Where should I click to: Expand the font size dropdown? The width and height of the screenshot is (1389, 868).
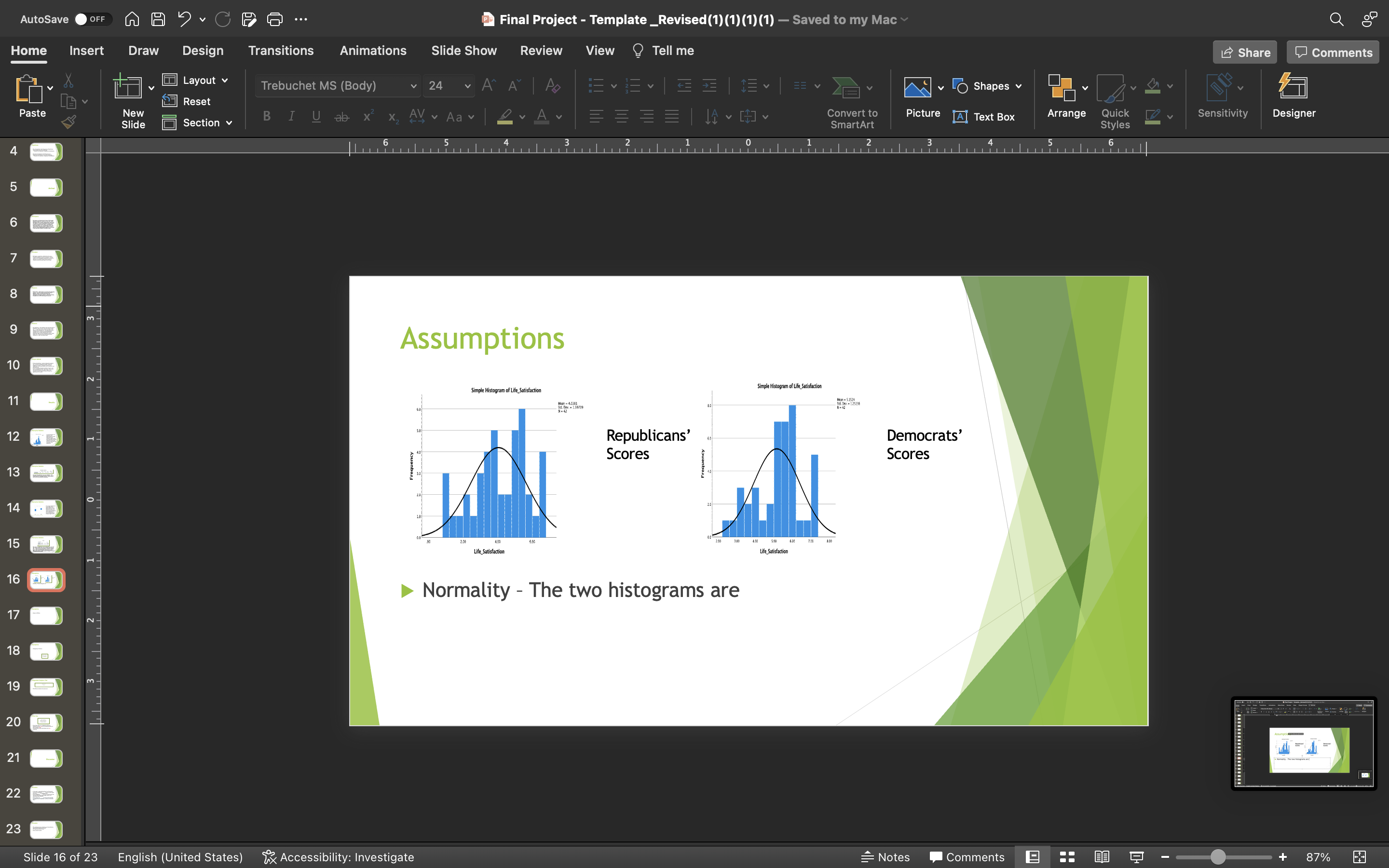pos(467,86)
